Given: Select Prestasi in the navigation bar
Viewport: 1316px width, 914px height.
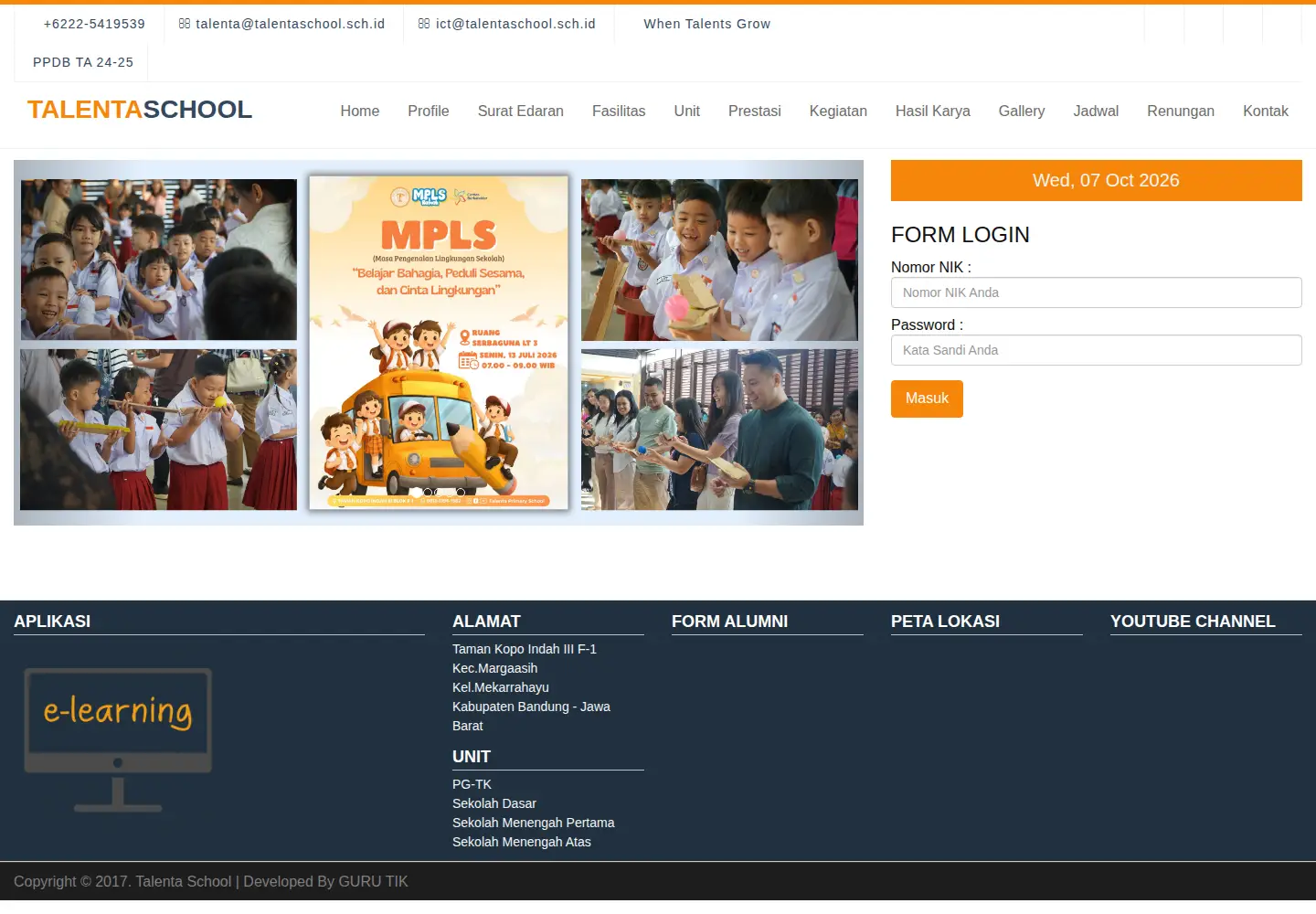Looking at the screenshot, I should [x=755, y=111].
